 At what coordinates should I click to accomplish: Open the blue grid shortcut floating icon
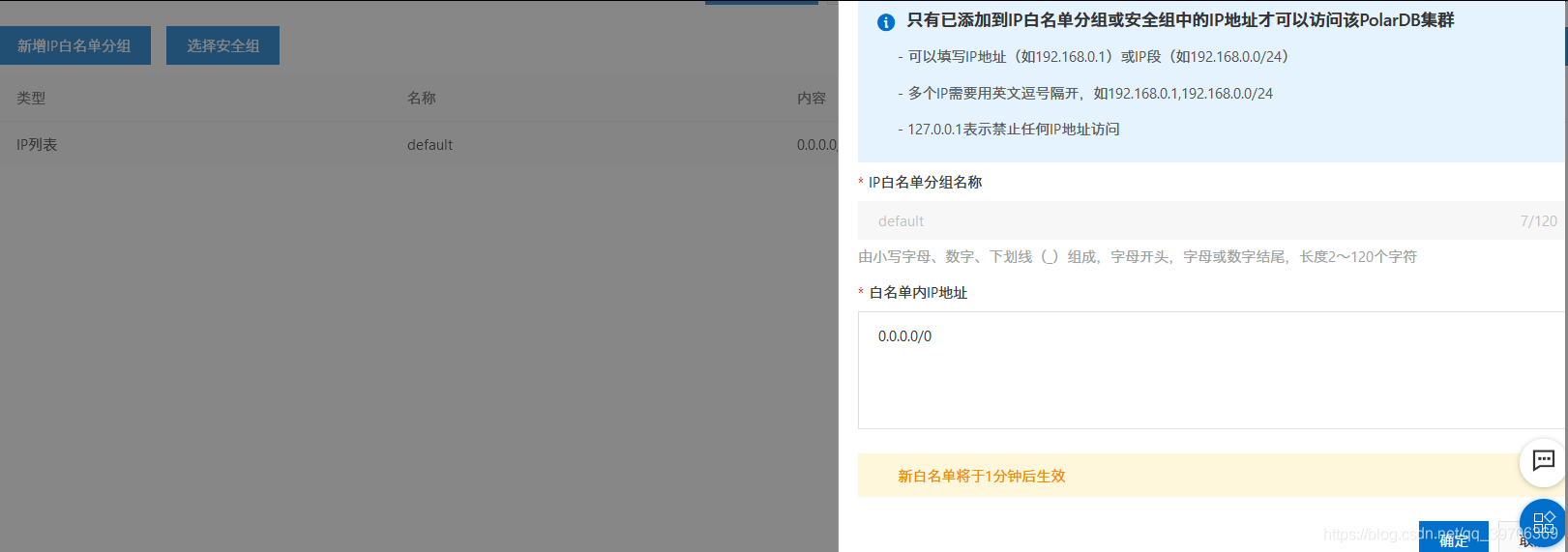pos(1543,523)
